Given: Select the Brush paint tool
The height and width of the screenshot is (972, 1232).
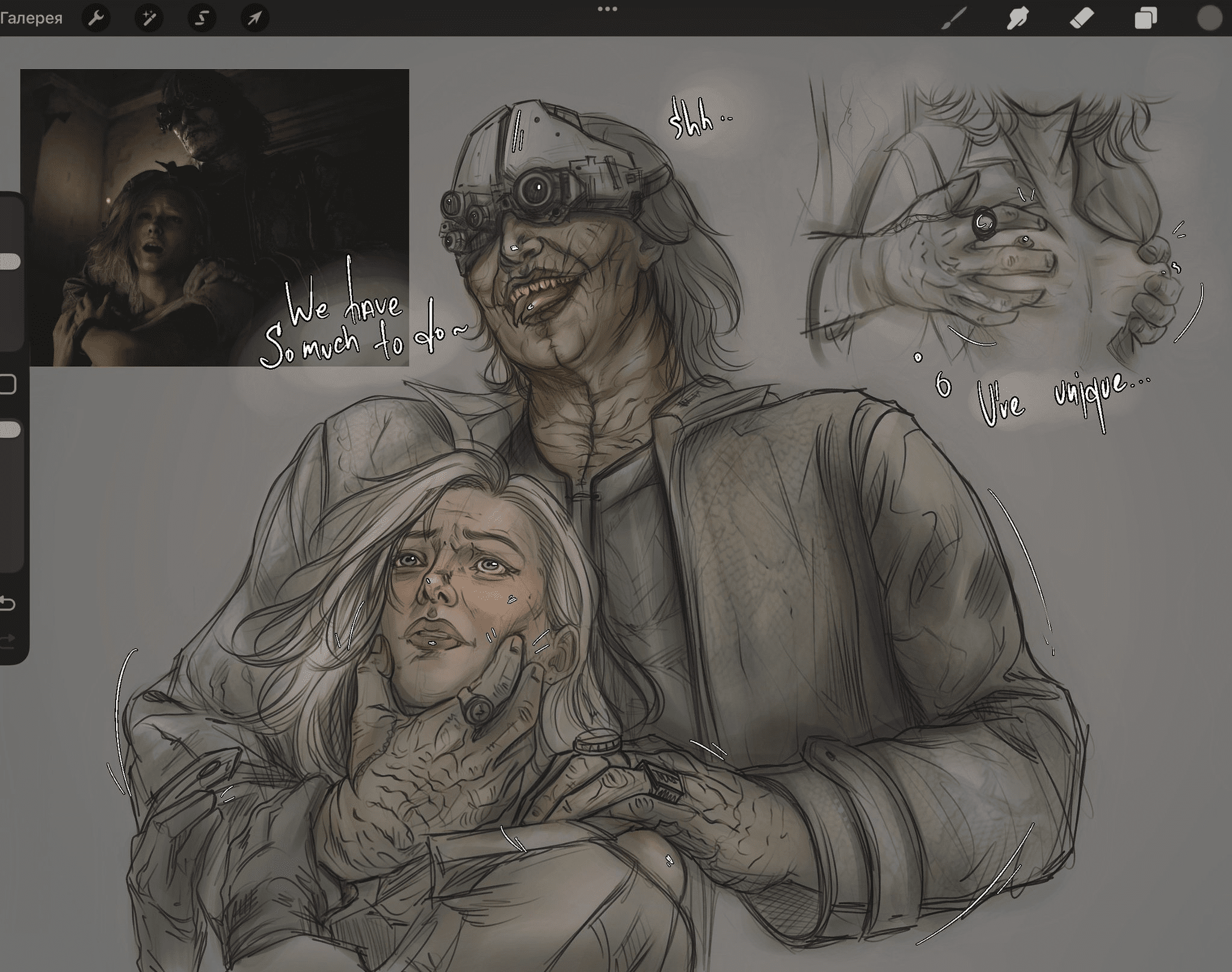Looking at the screenshot, I should [x=954, y=19].
